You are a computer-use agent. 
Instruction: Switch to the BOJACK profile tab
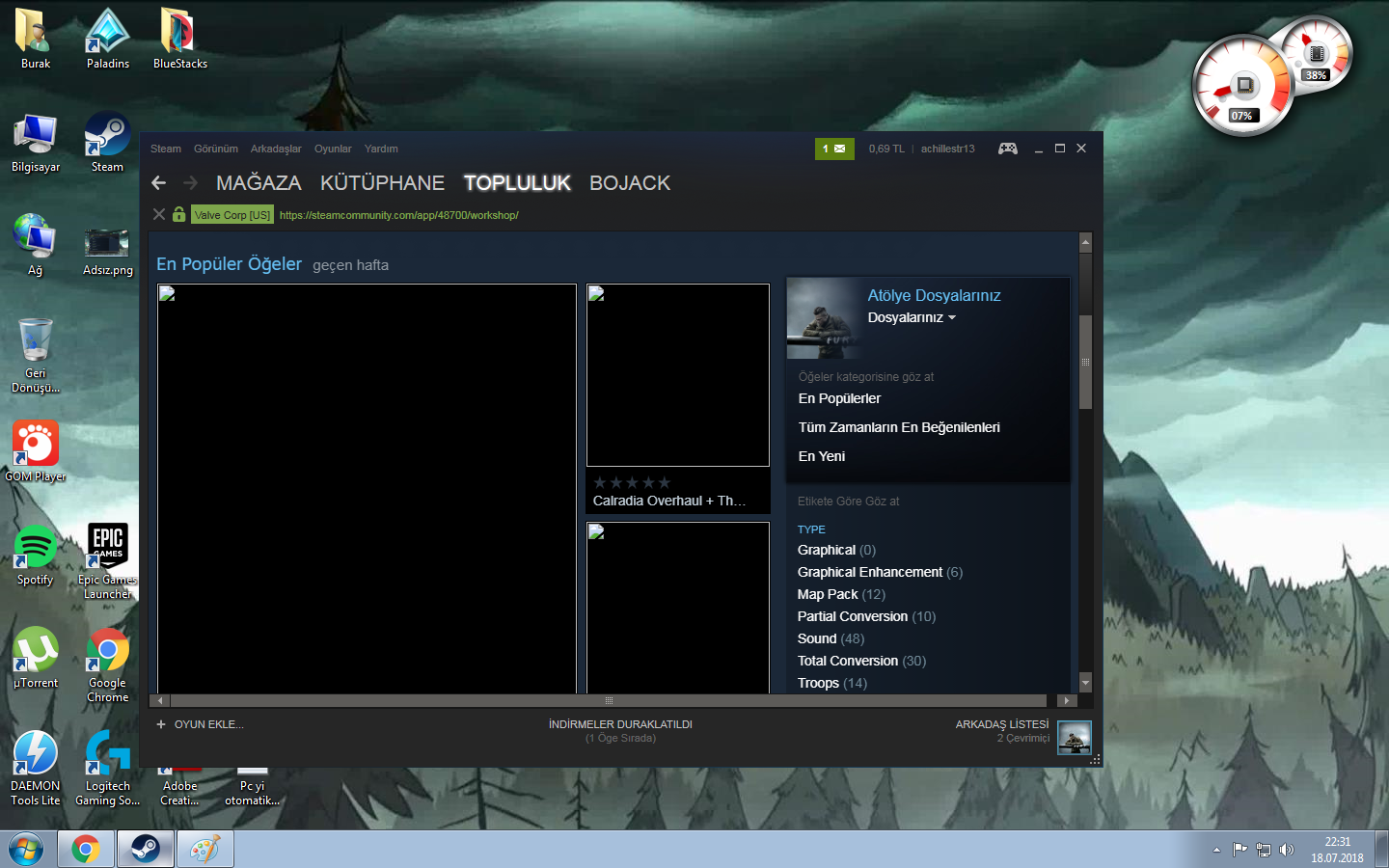pos(630,182)
